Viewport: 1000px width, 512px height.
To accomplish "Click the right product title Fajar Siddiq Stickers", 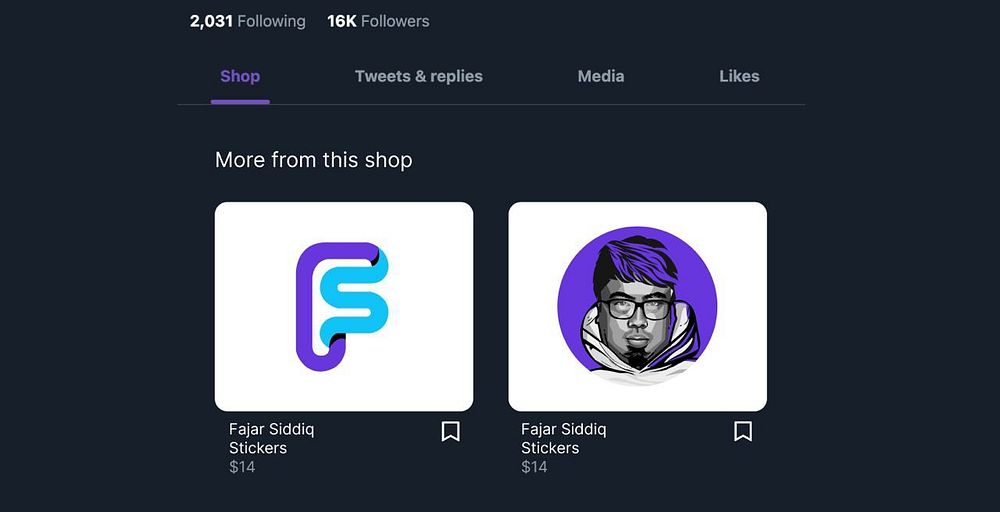I will coord(563,439).
